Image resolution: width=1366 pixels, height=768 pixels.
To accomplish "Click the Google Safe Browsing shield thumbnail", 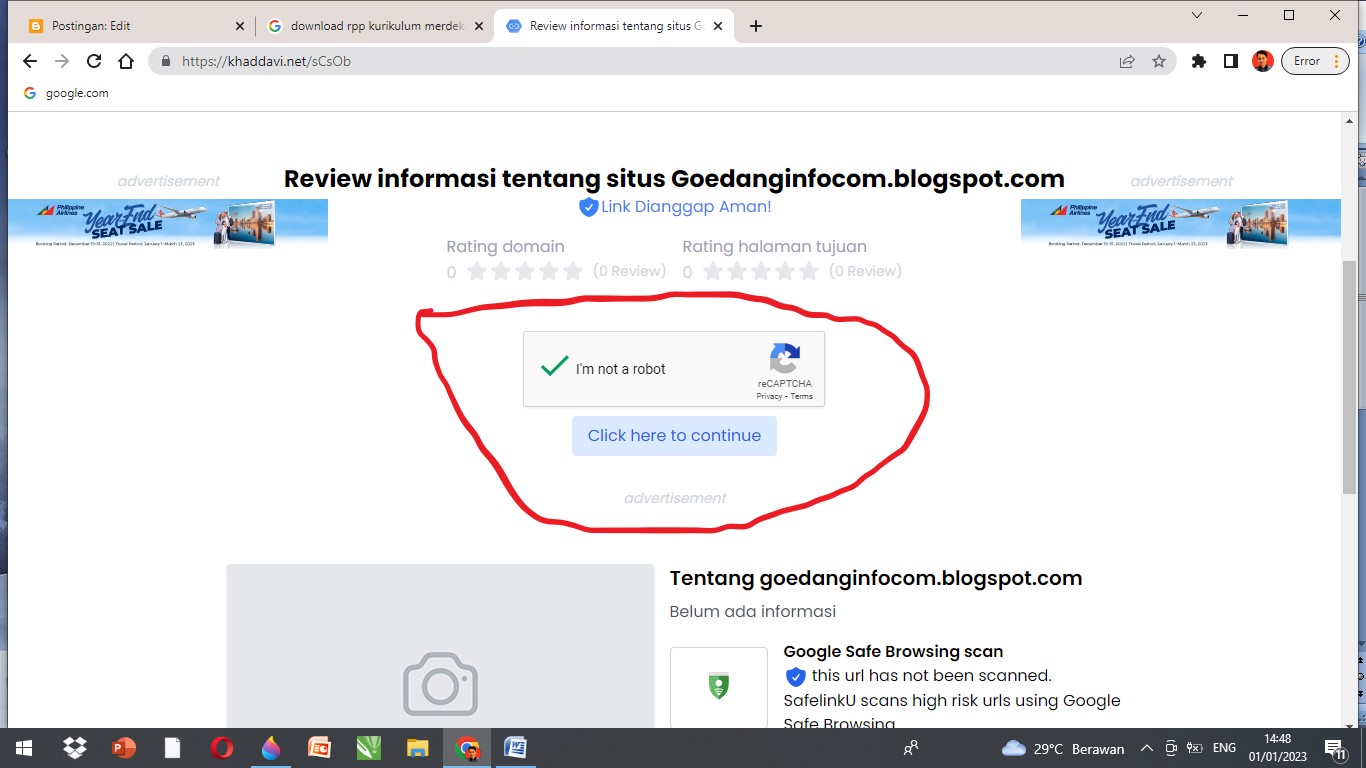I will click(x=719, y=688).
